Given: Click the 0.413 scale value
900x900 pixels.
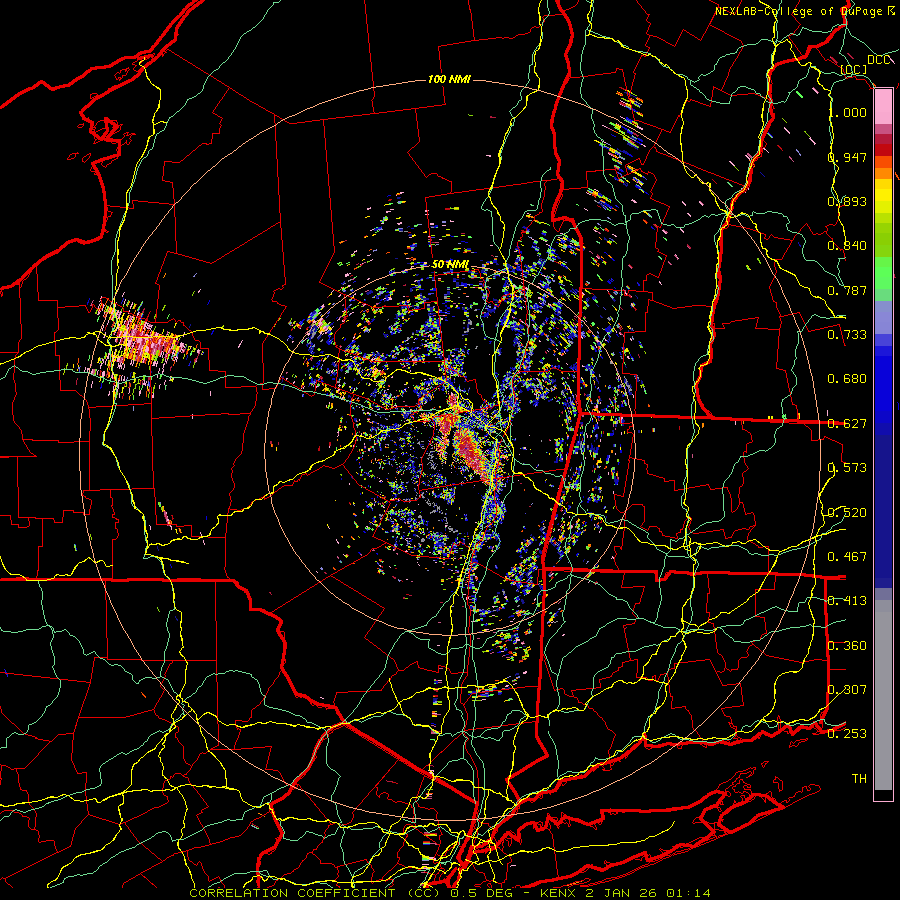Looking at the screenshot, I should [x=847, y=601].
